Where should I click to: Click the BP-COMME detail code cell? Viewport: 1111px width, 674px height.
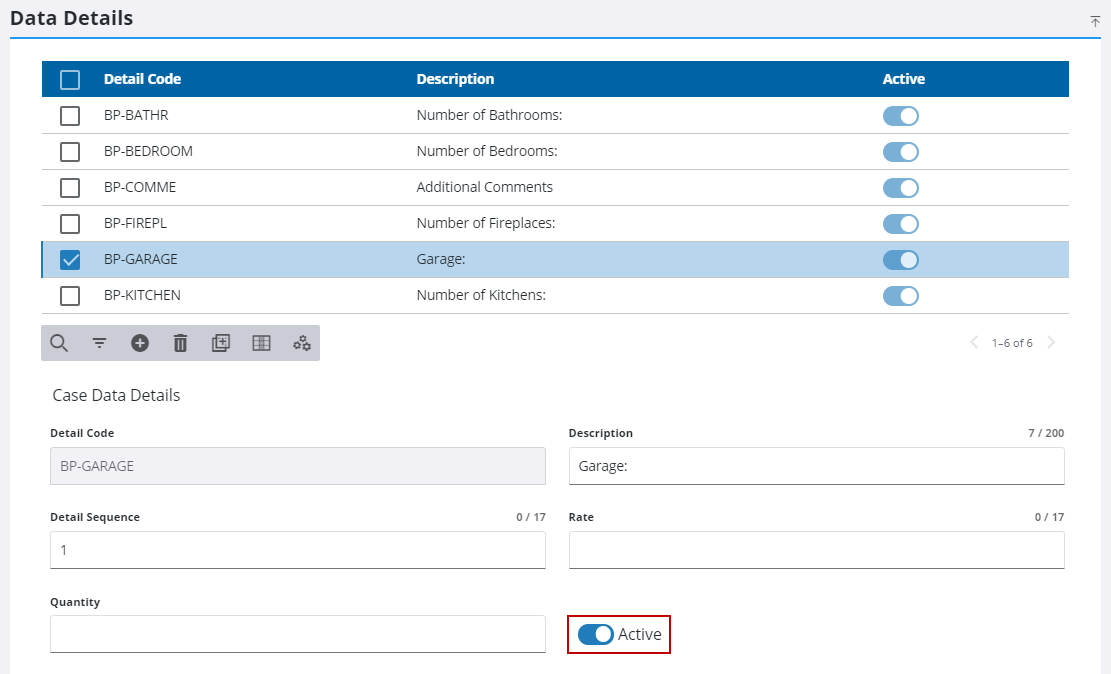(x=140, y=187)
